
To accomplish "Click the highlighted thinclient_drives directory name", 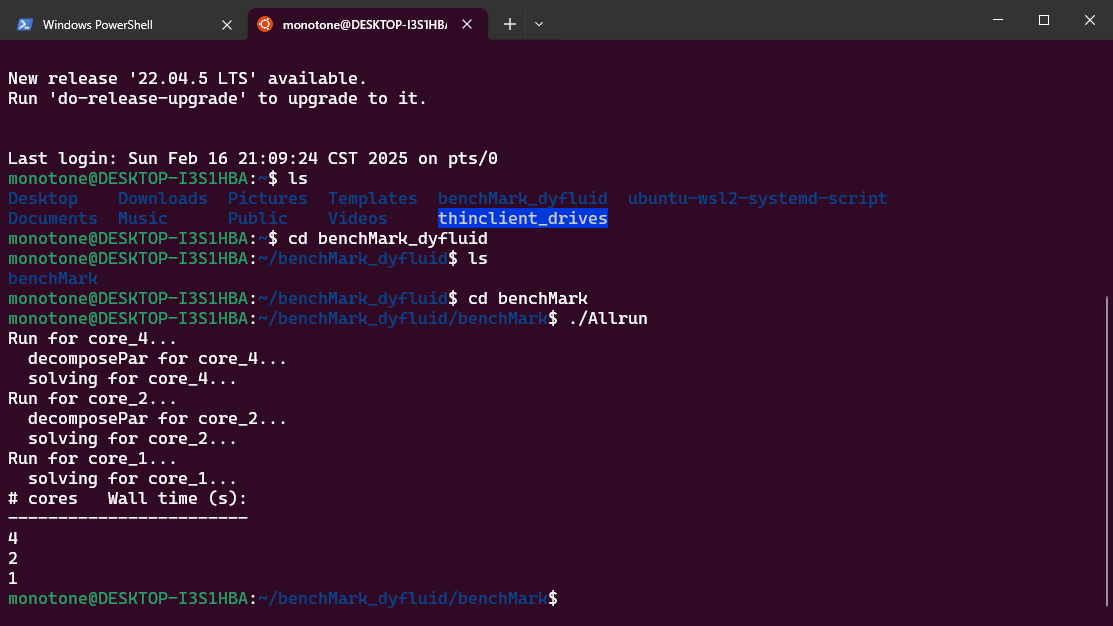I will click(522, 218).
